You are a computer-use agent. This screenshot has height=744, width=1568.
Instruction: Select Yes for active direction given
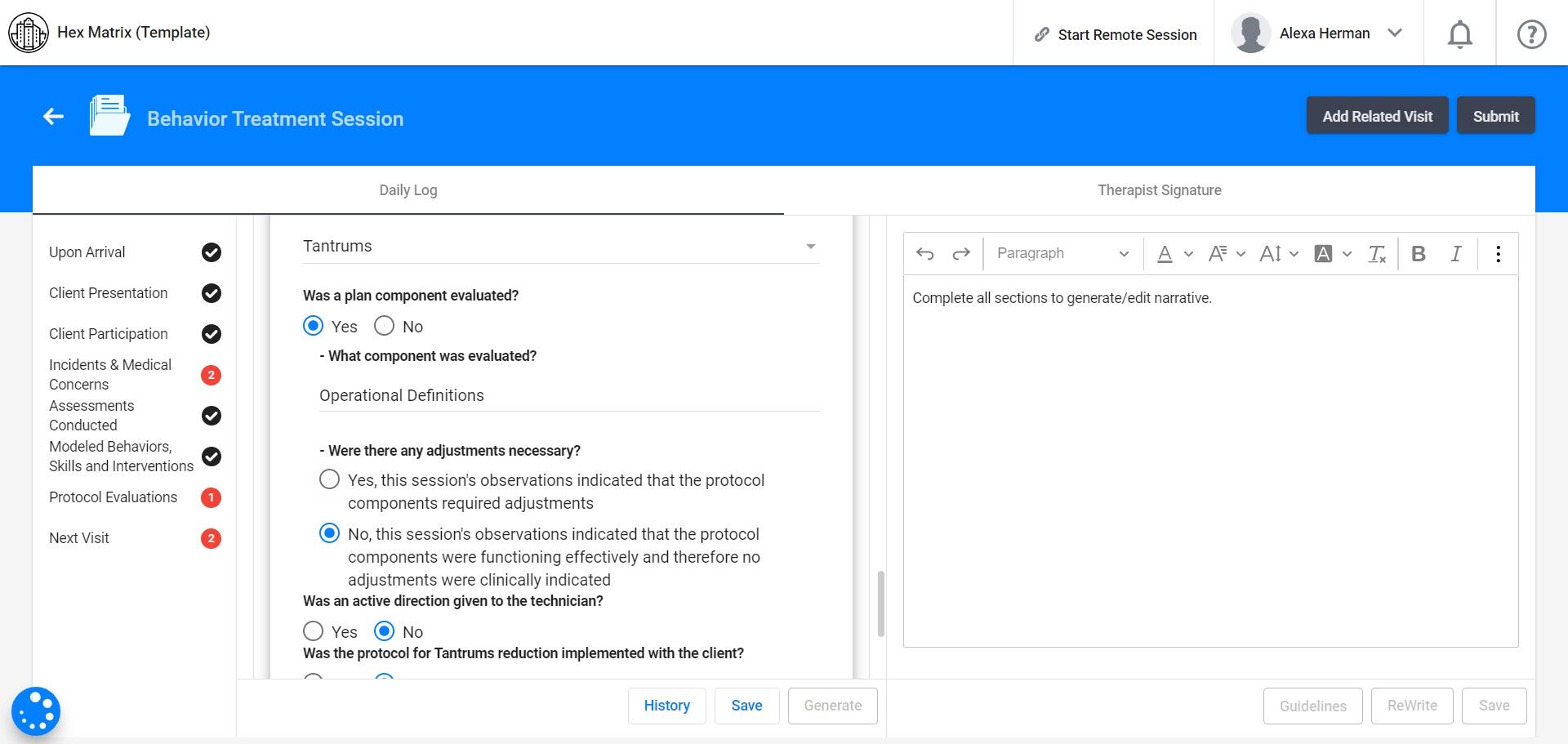pos(313,631)
